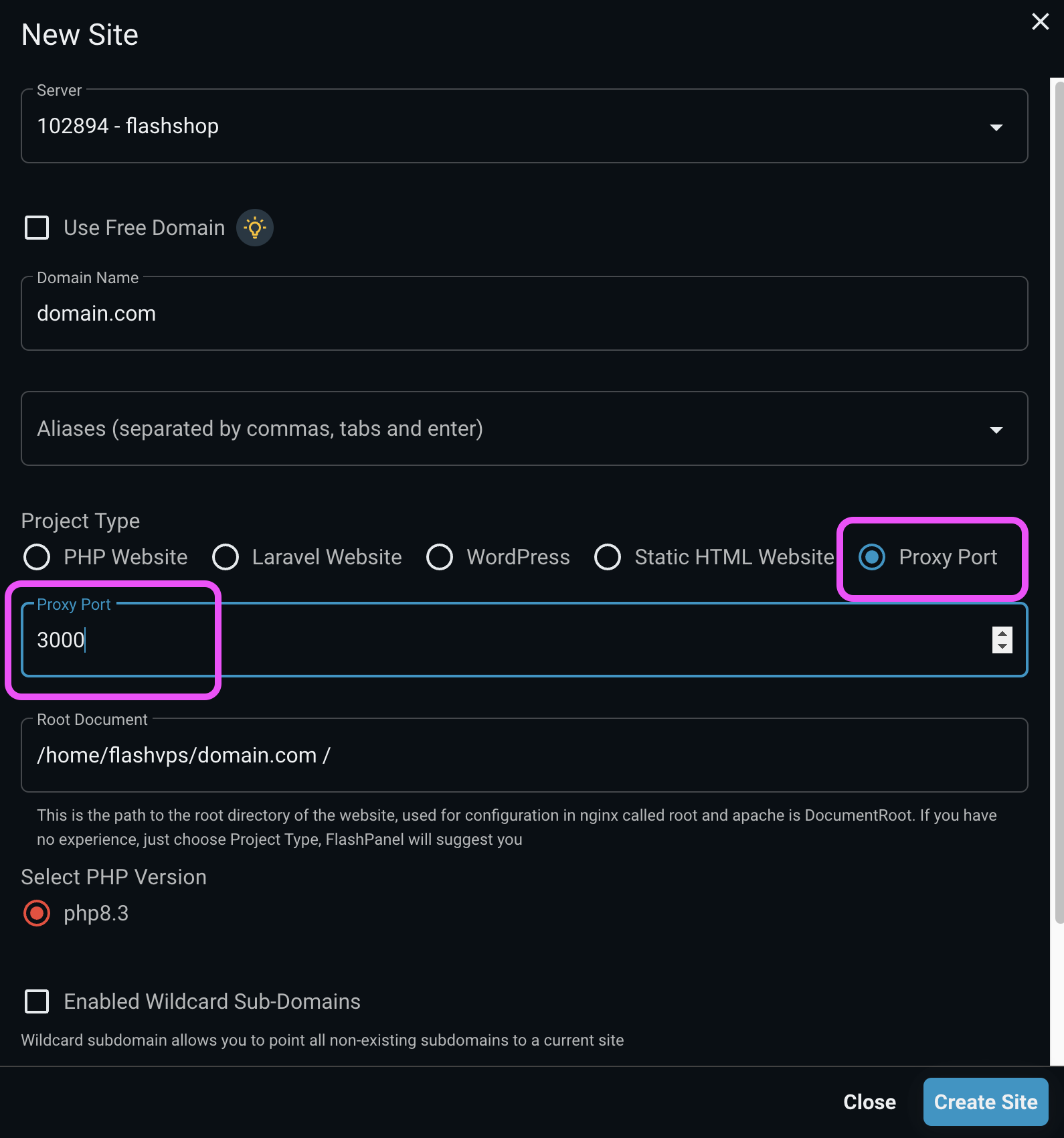This screenshot has height=1138, width=1064.
Task: Select the Proxy Port radio button
Action: (x=872, y=557)
